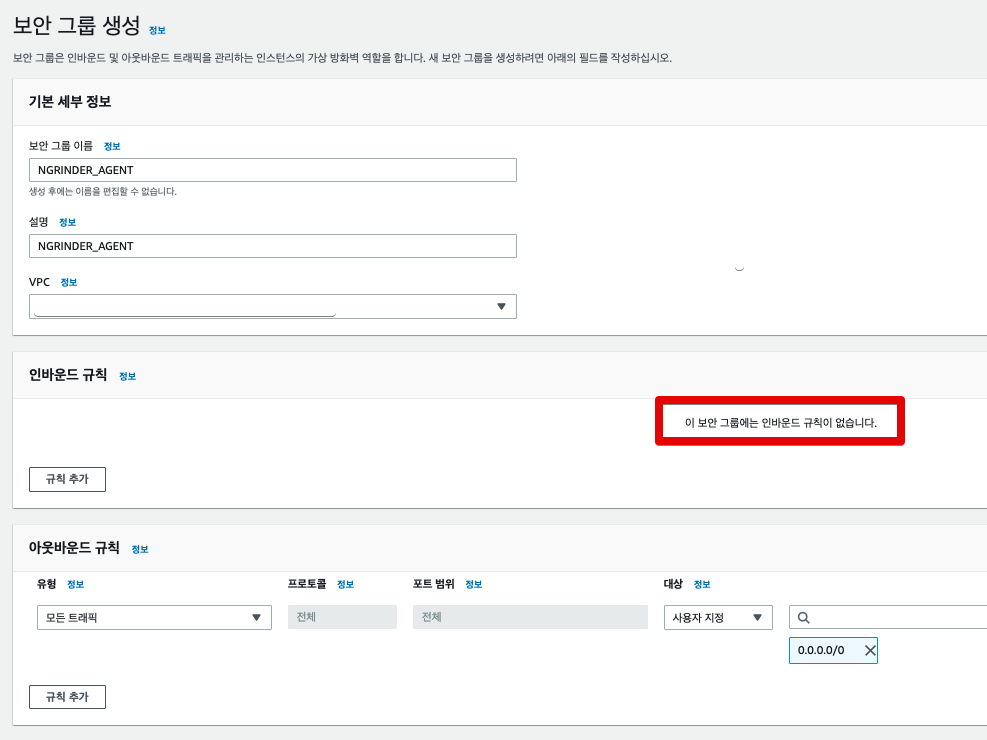Click the 0.0.0.0/0 text
Image resolution: width=987 pixels, height=740 pixels.
pyautogui.click(x=821, y=651)
